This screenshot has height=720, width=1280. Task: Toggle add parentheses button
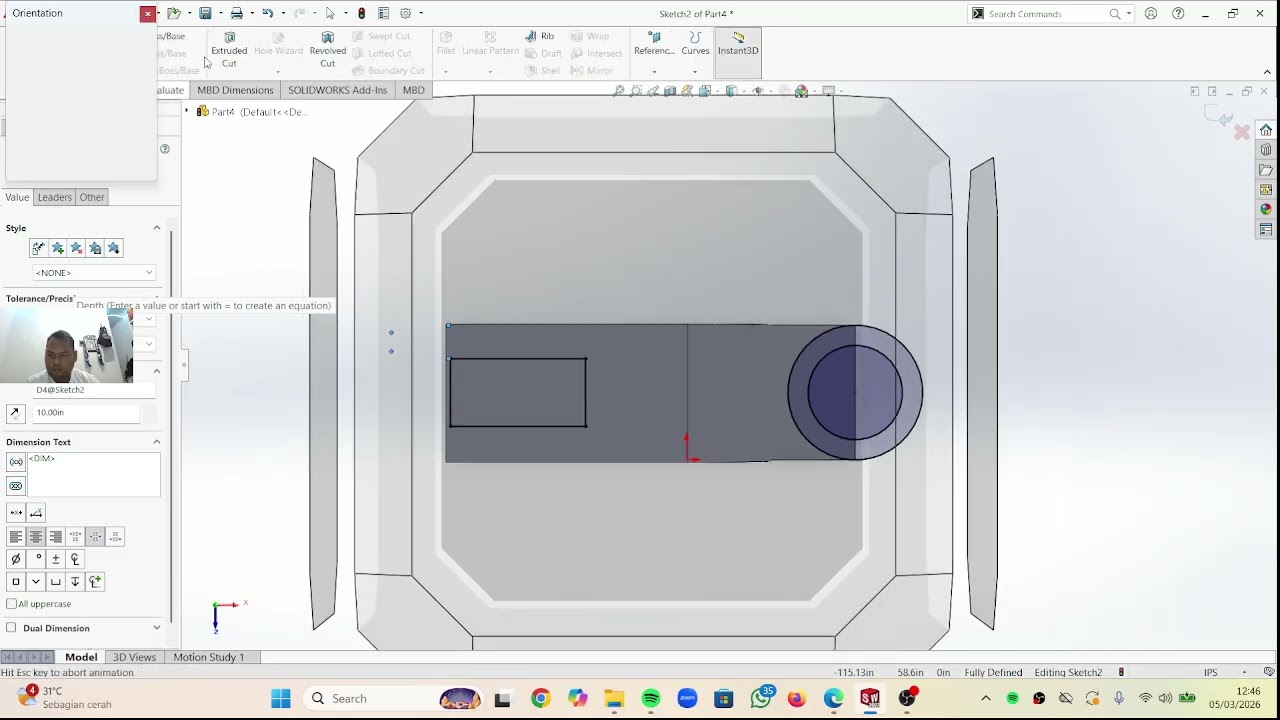point(15,462)
